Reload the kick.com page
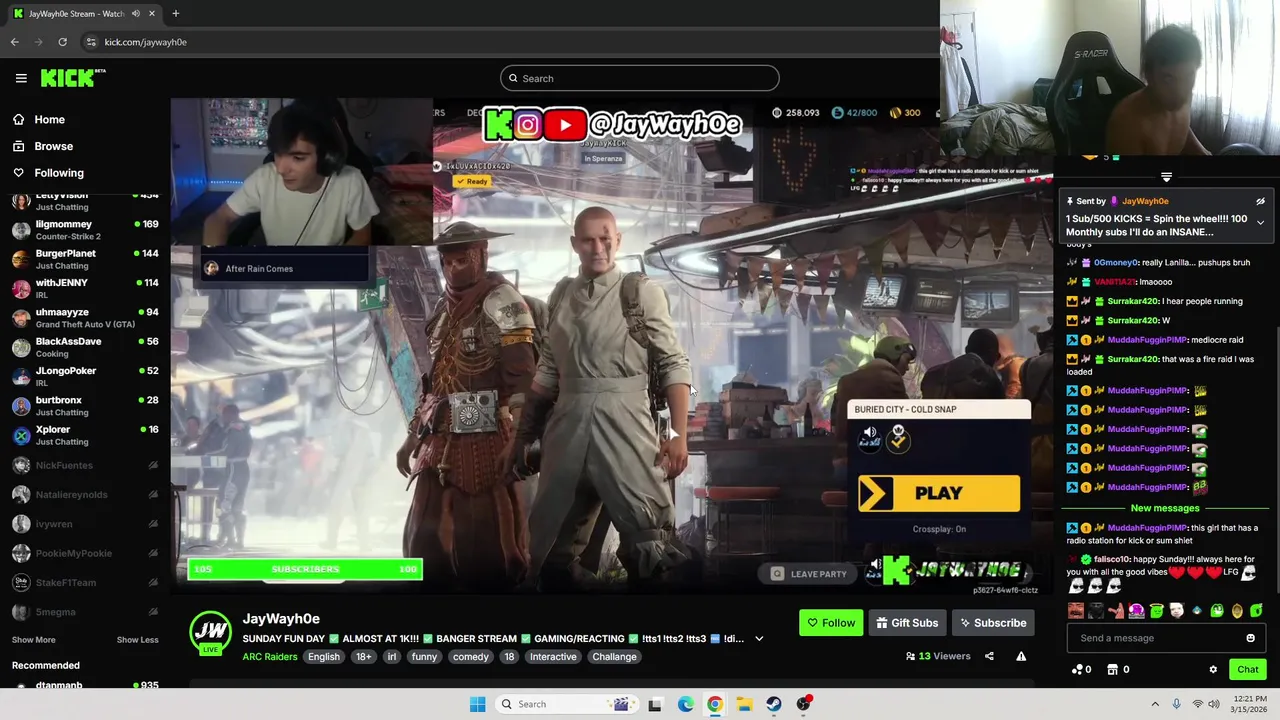The image size is (1280, 720). click(62, 42)
